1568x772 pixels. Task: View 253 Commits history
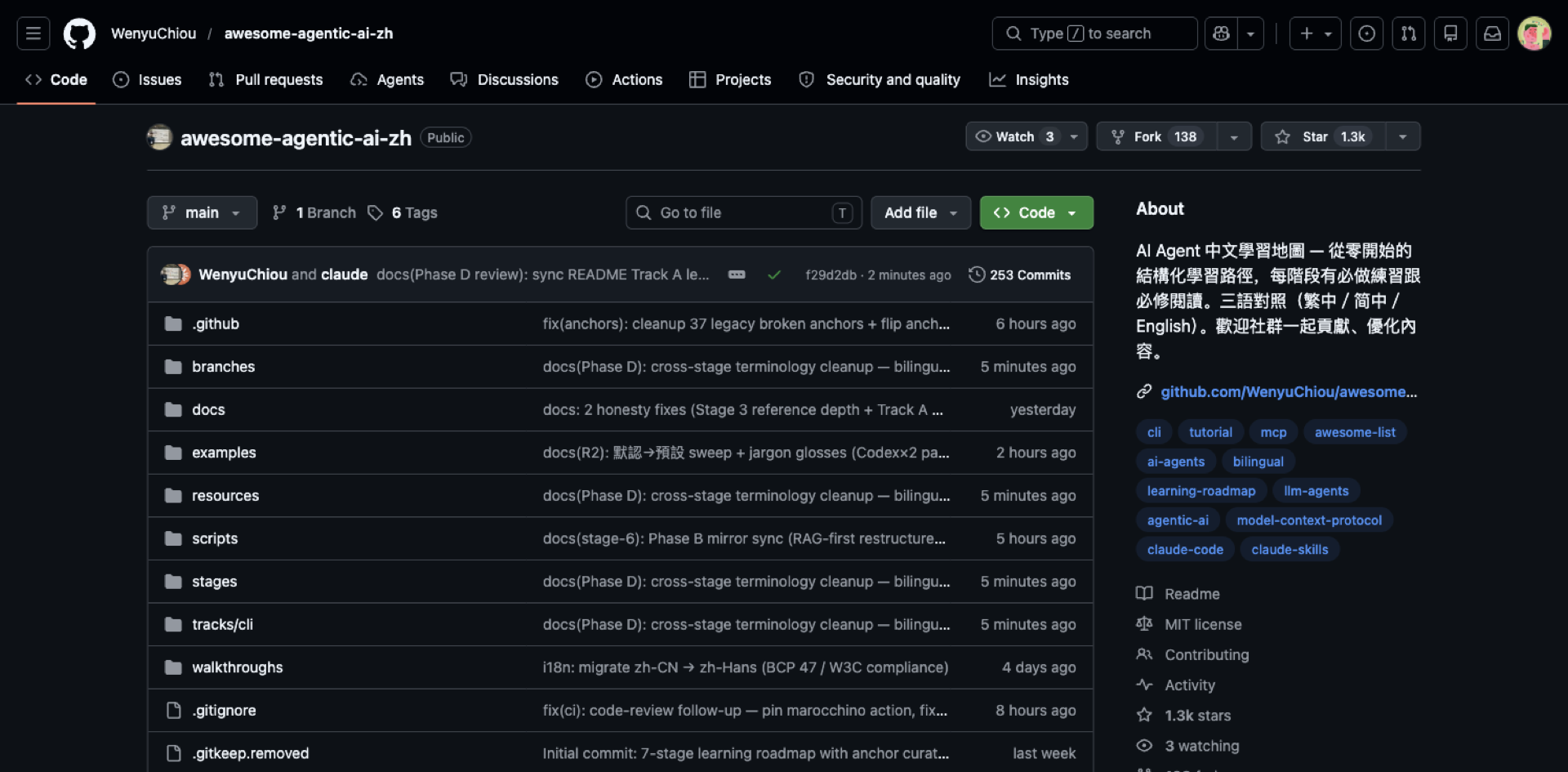tap(1020, 274)
